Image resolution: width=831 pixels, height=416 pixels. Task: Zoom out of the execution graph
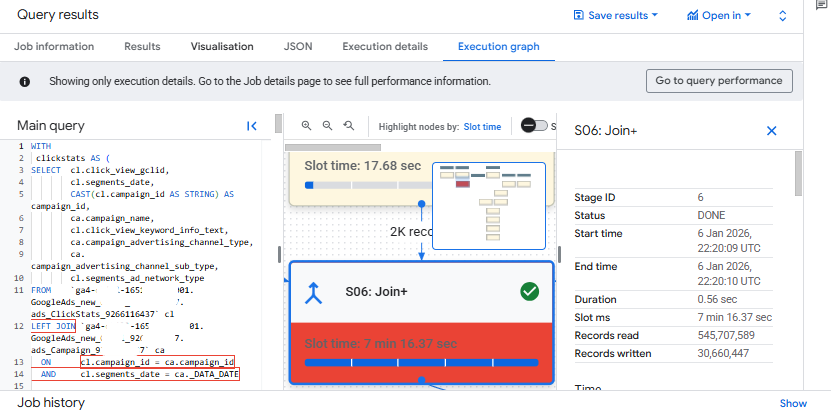point(328,126)
